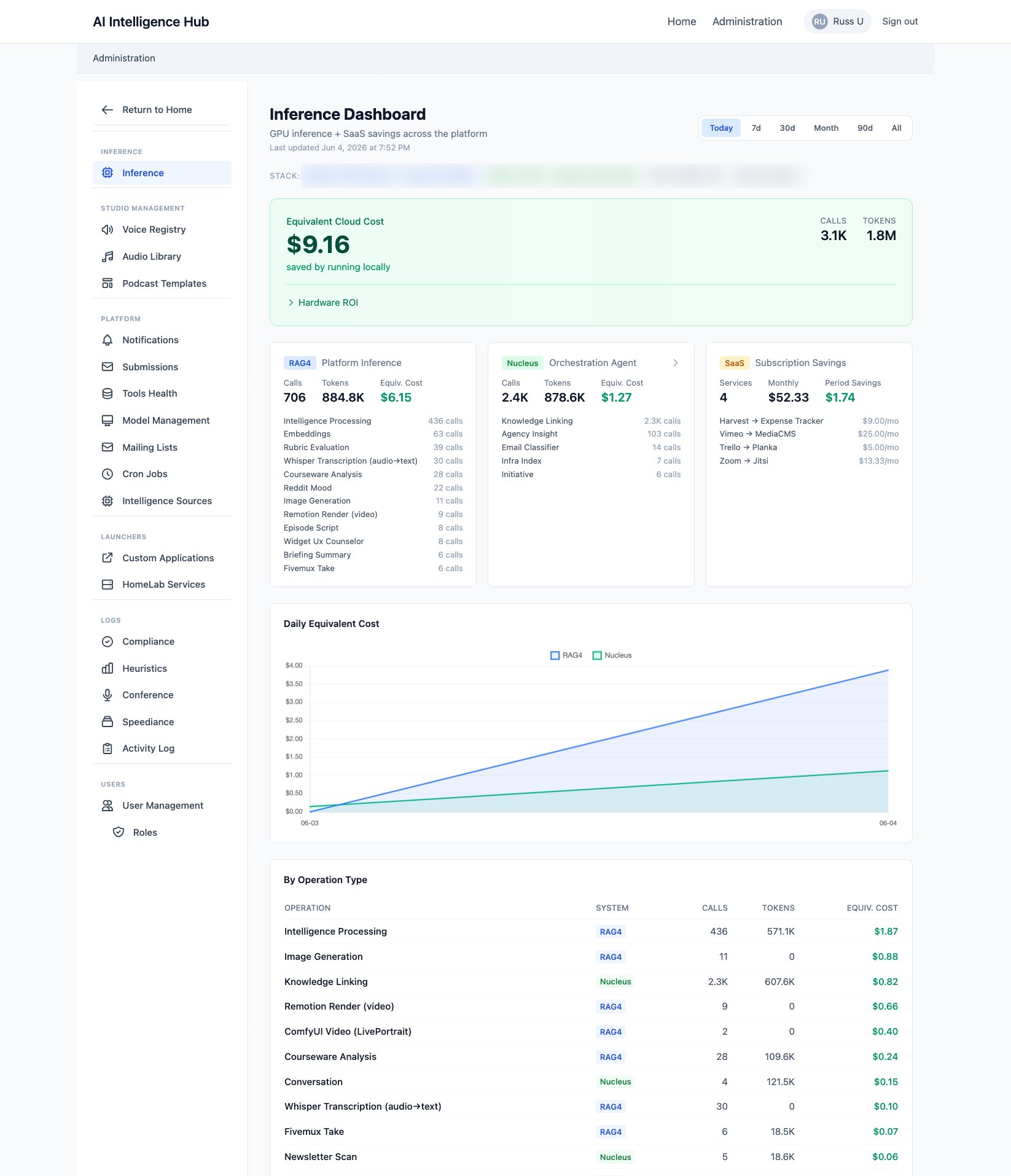Click the Conversation table row
1011x1176 pixels.
click(x=591, y=1082)
